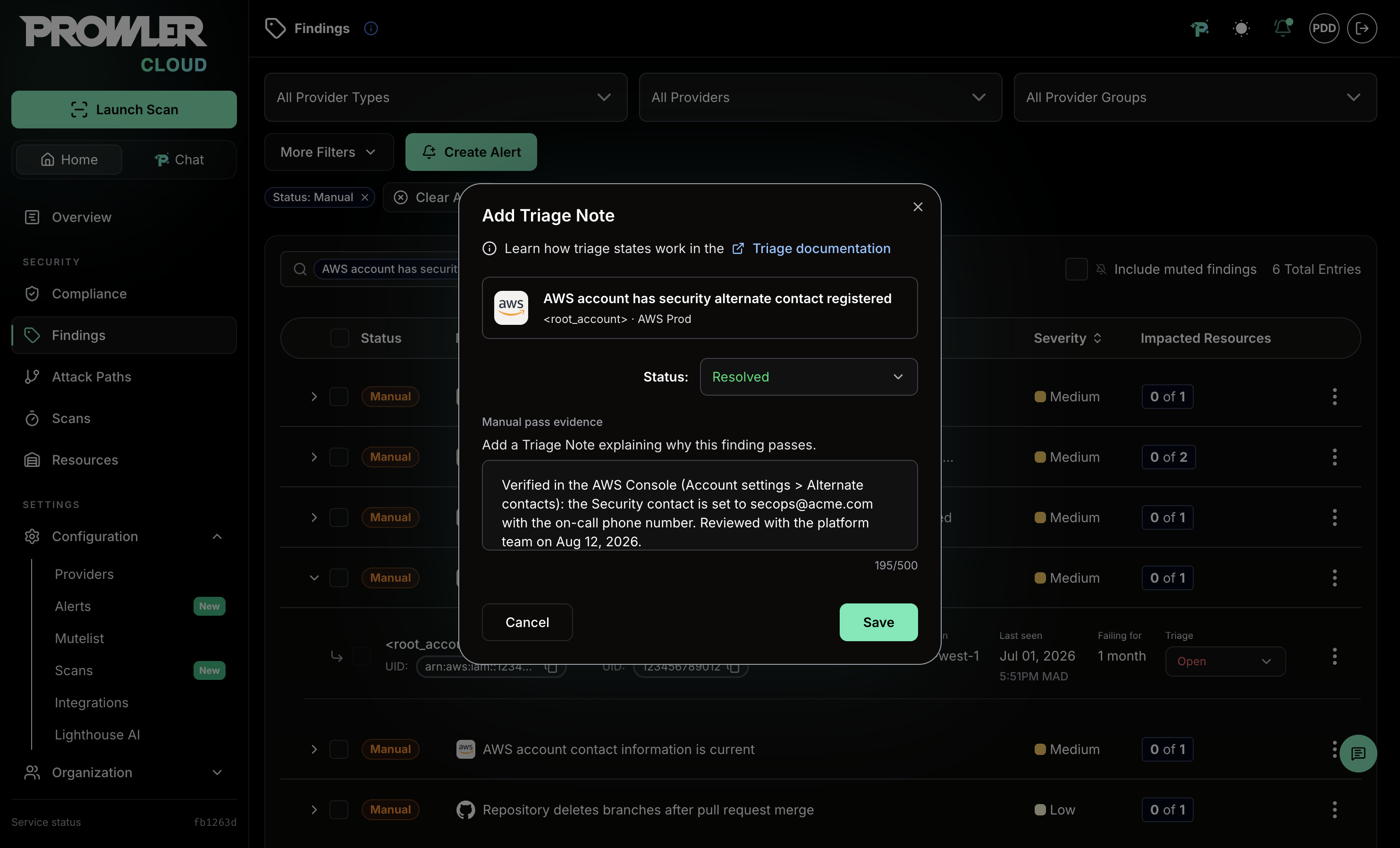
Task: Click the search icon in findings search
Action: (300, 270)
